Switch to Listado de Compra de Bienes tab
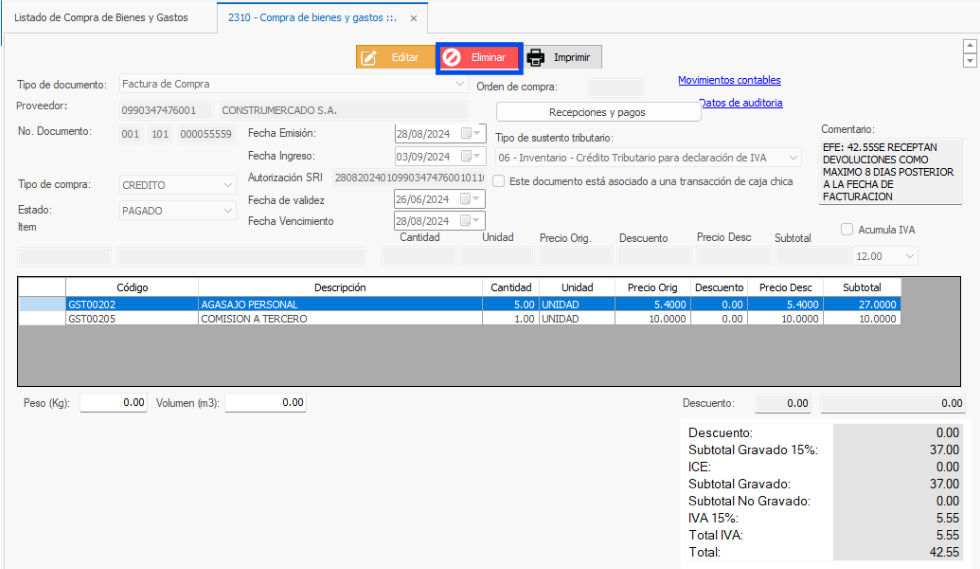Screen dimensions: 980x569 pos(101,18)
